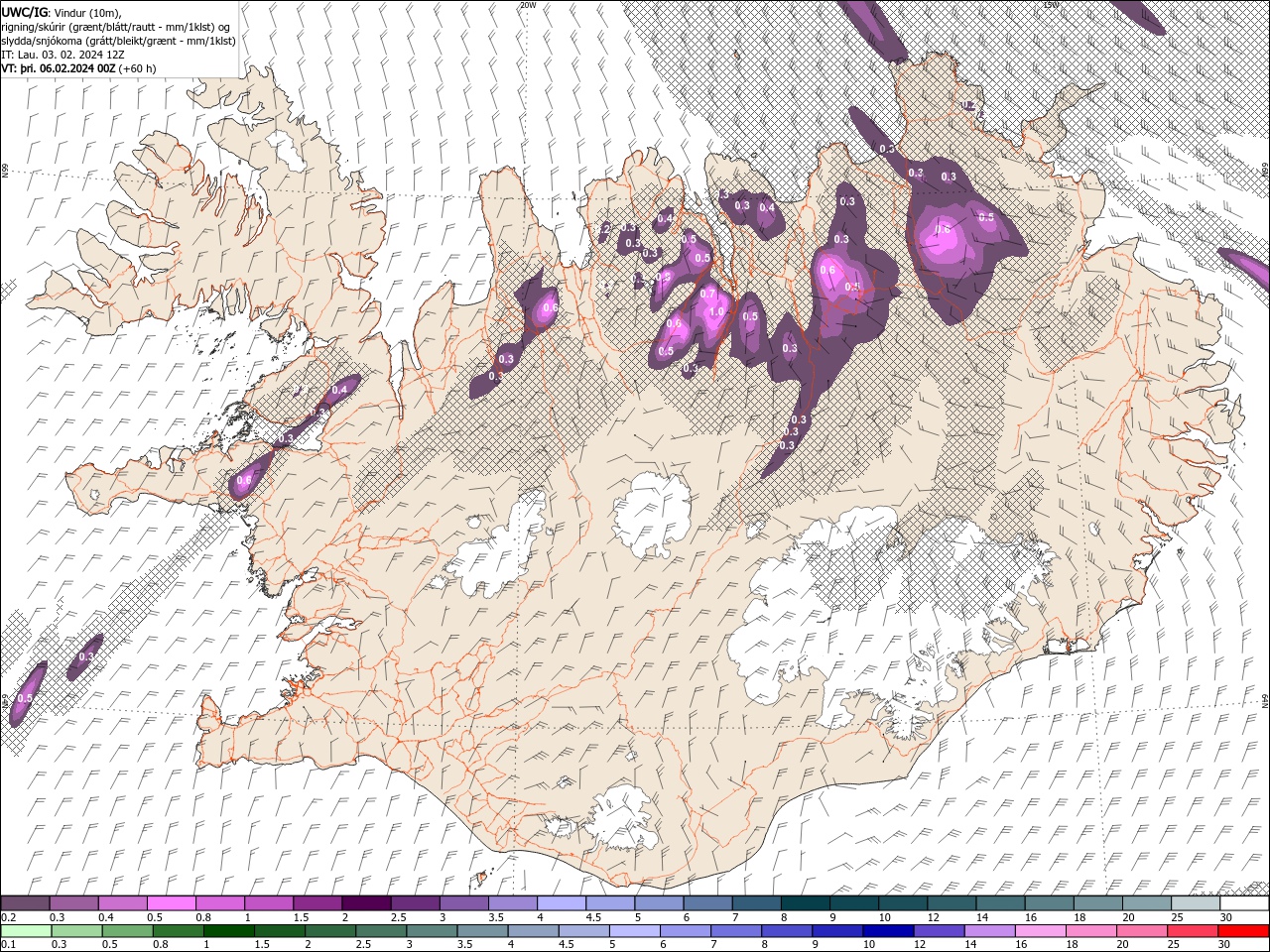Click the '2.5' label under the upper legend
This screenshot has height=952, width=1270.
[398, 917]
